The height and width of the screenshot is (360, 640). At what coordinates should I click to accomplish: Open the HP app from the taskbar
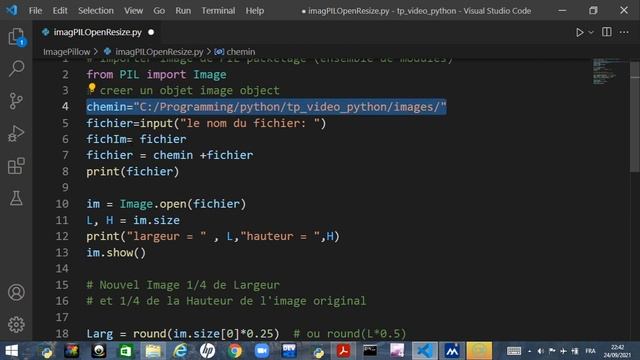(x=207, y=351)
